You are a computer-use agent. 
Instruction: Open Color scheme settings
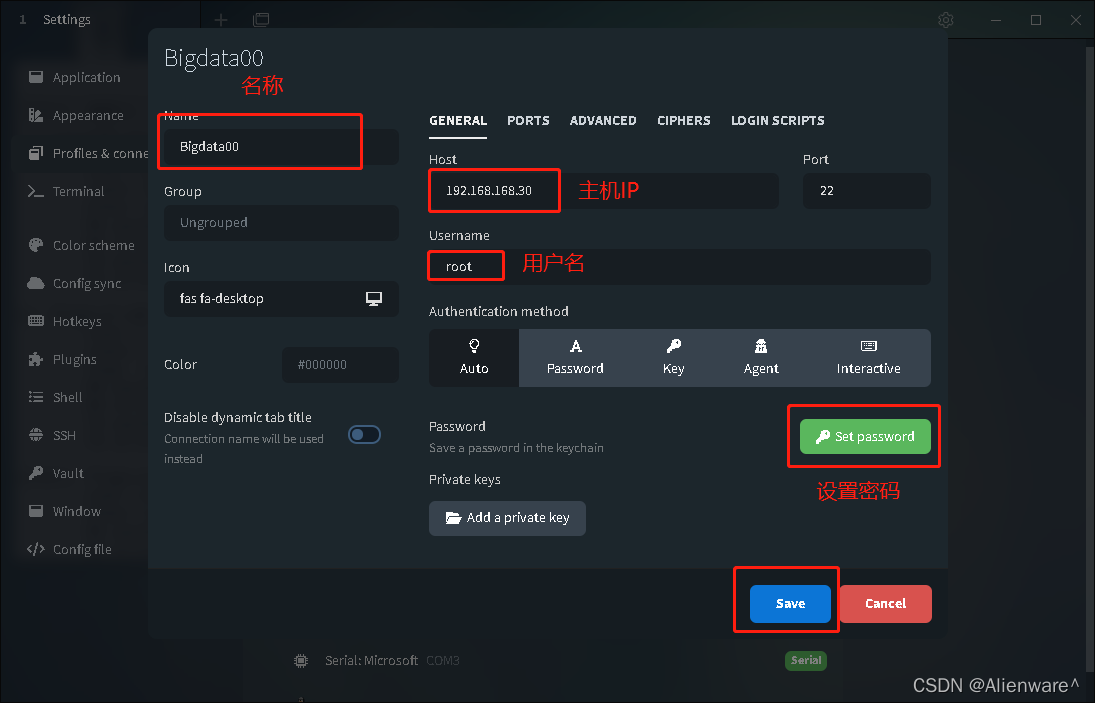(81, 245)
